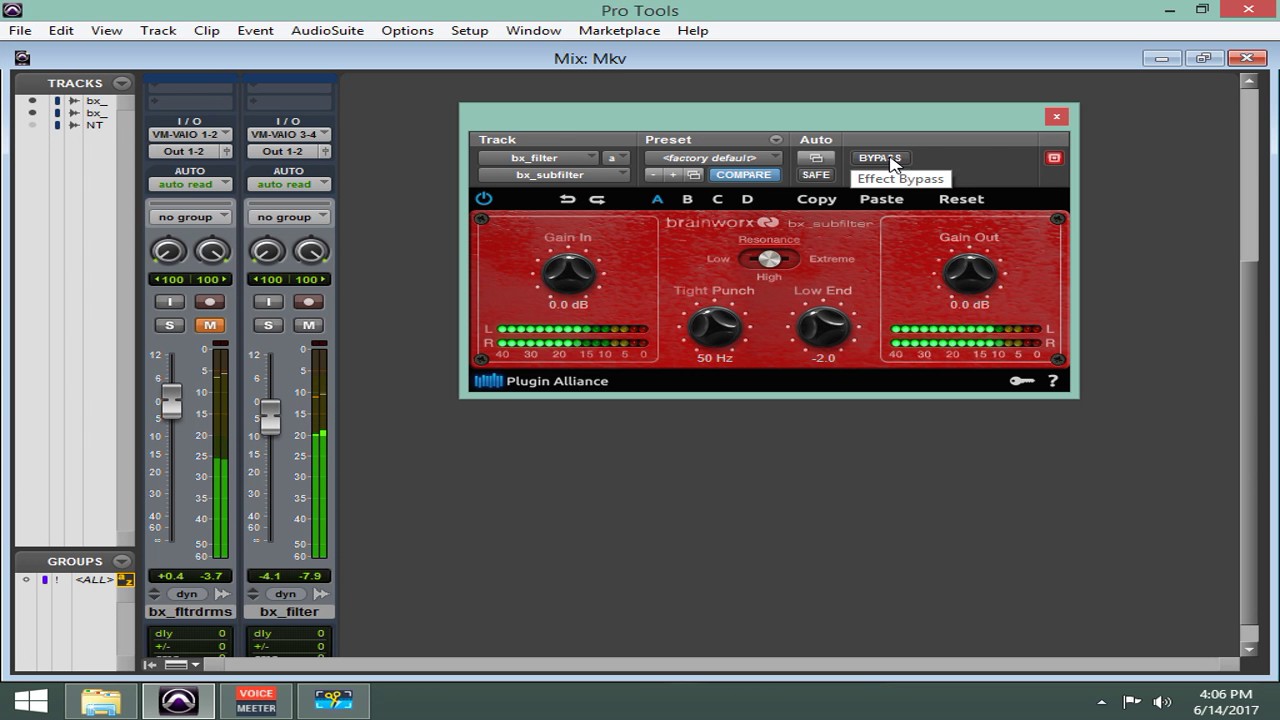Click the narrow mix view arrow icon
1280x720 pixels.
coord(150,665)
